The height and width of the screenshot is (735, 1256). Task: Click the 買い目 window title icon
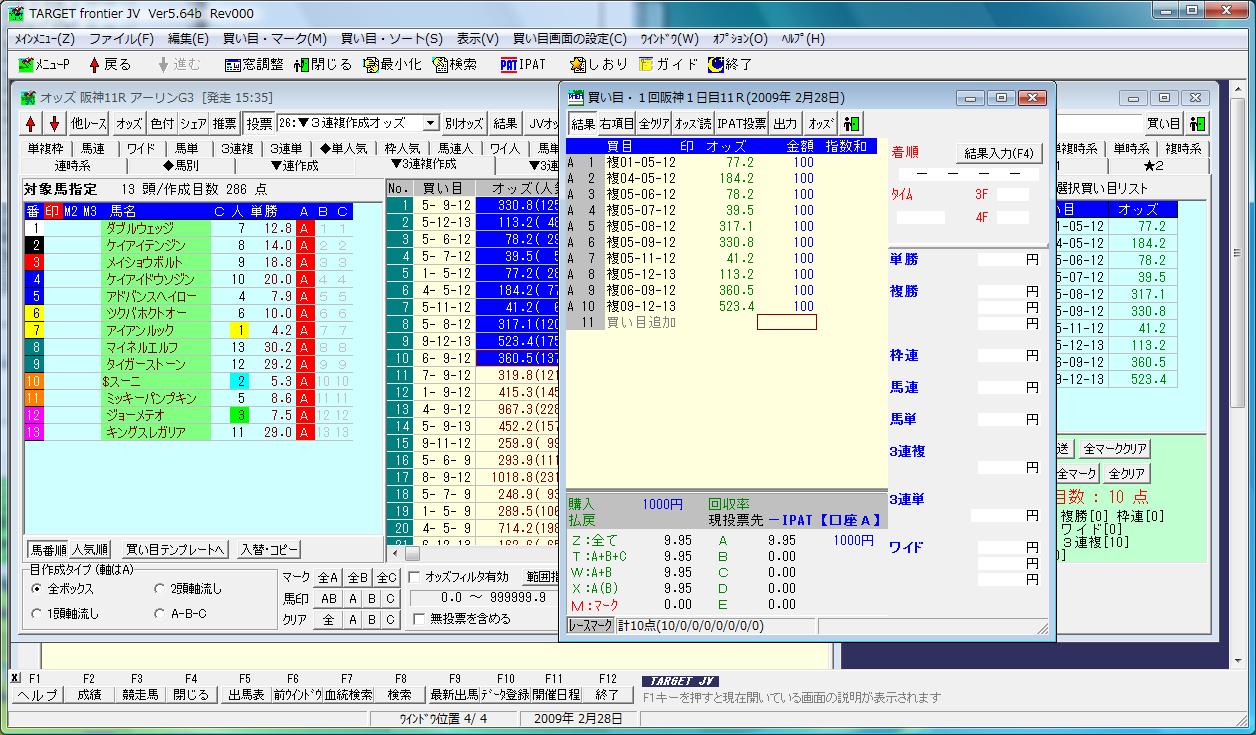576,98
